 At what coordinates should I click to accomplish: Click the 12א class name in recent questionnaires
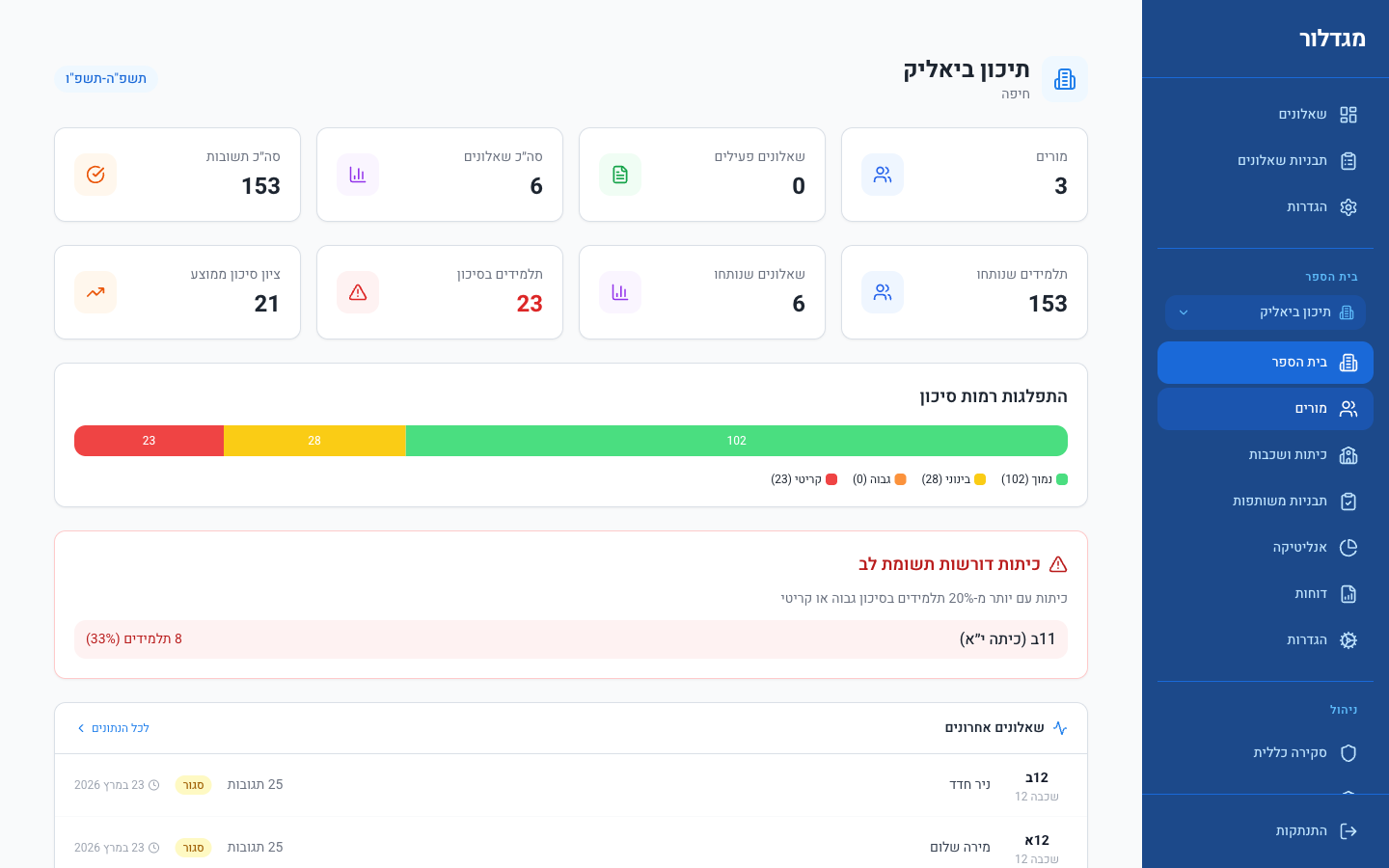click(x=1037, y=840)
